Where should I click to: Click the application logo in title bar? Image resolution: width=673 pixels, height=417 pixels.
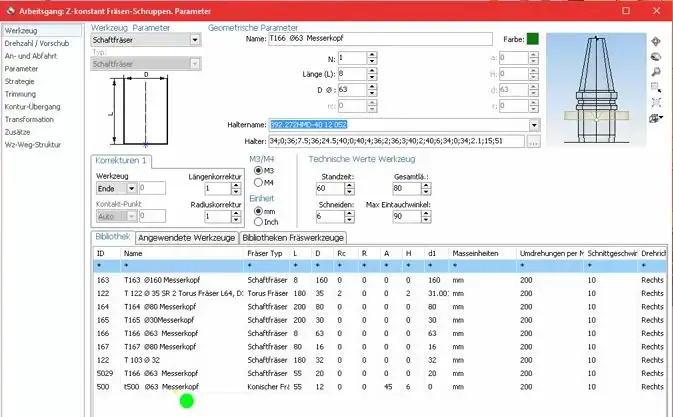[x=10, y=9]
